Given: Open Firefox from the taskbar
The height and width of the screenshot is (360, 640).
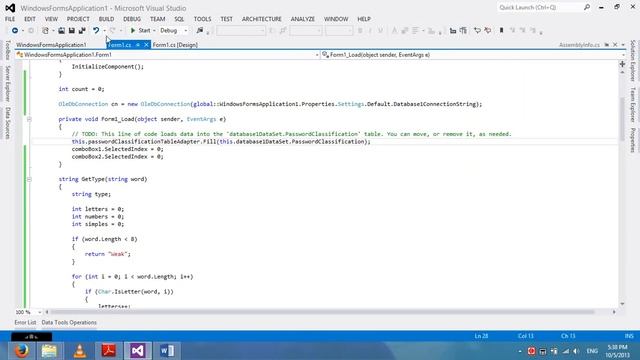Looking at the screenshot, I should [x=22, y=351].
